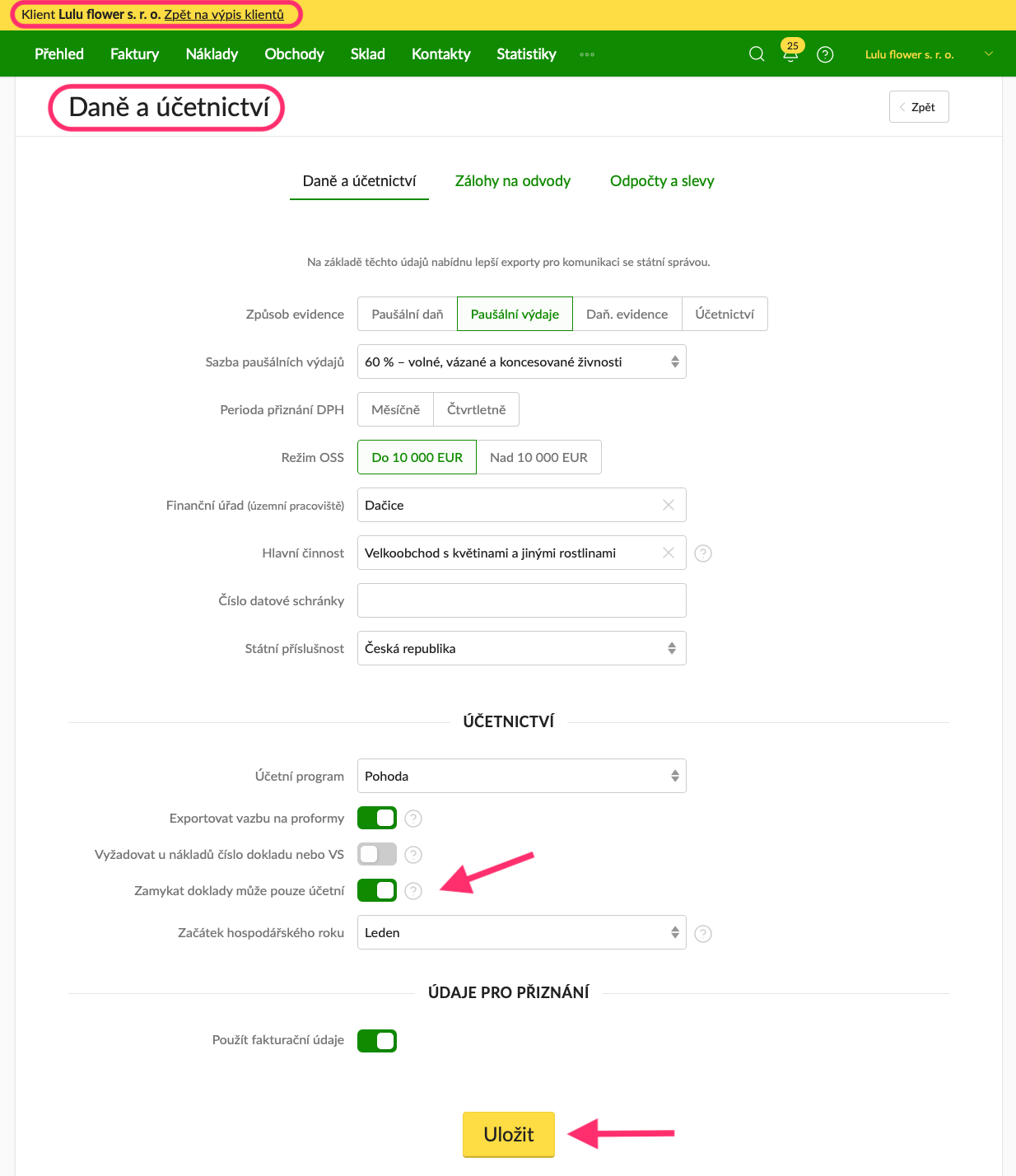Open the Faktury menu item
Image resolution: width=1016 pixels, height=1176 pixels.
tap(134, 54)
